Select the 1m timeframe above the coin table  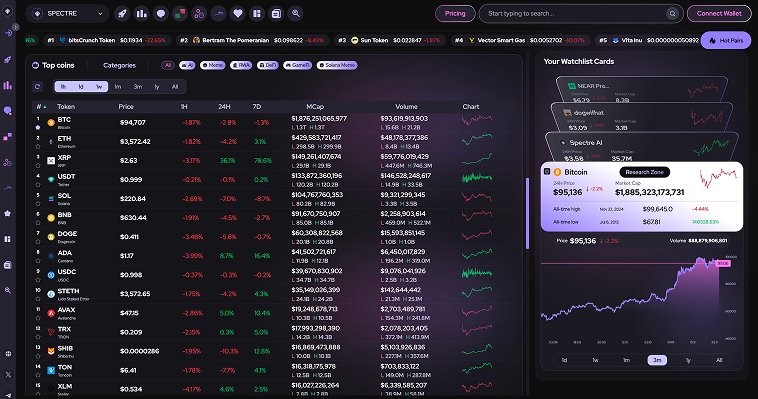tap(117, 87)
